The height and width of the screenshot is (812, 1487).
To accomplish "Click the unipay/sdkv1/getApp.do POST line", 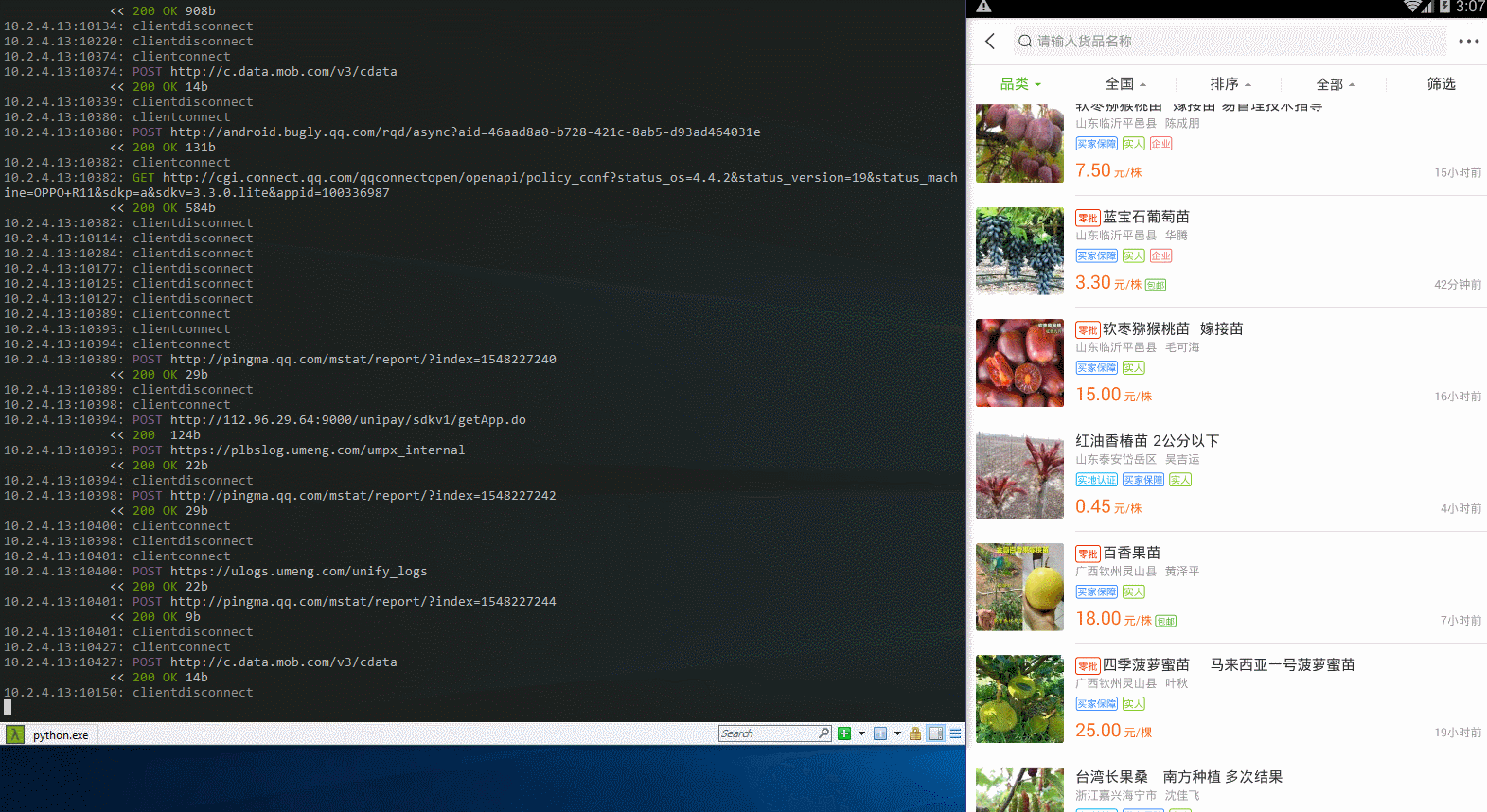I will [x=265, y=420].
